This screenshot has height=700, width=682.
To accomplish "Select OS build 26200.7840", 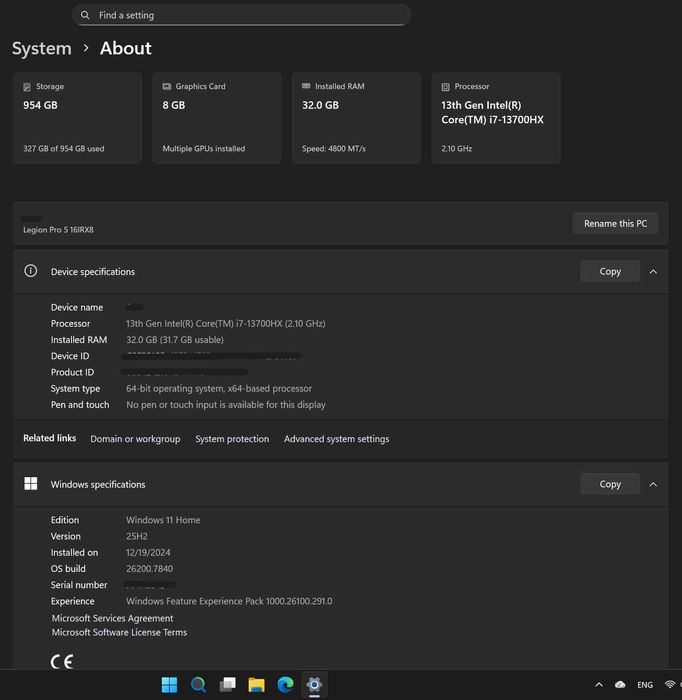I will click(149, 569).
